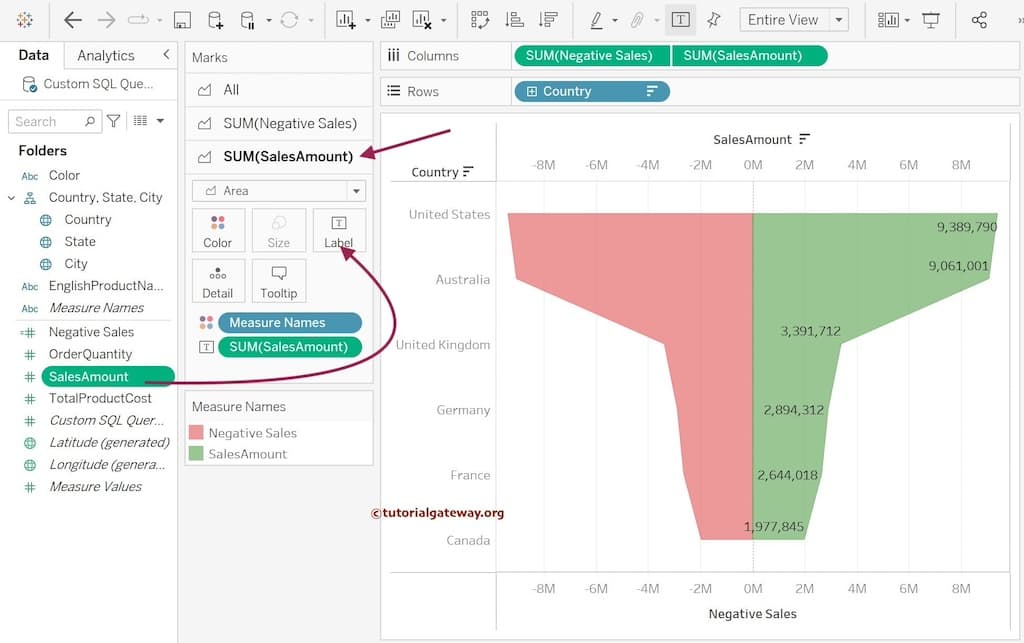The width and height of the screenshot is (1024, 643).
Task: Collapse the Country, State, City hierarchy
Action: click(x=10, y=197)
